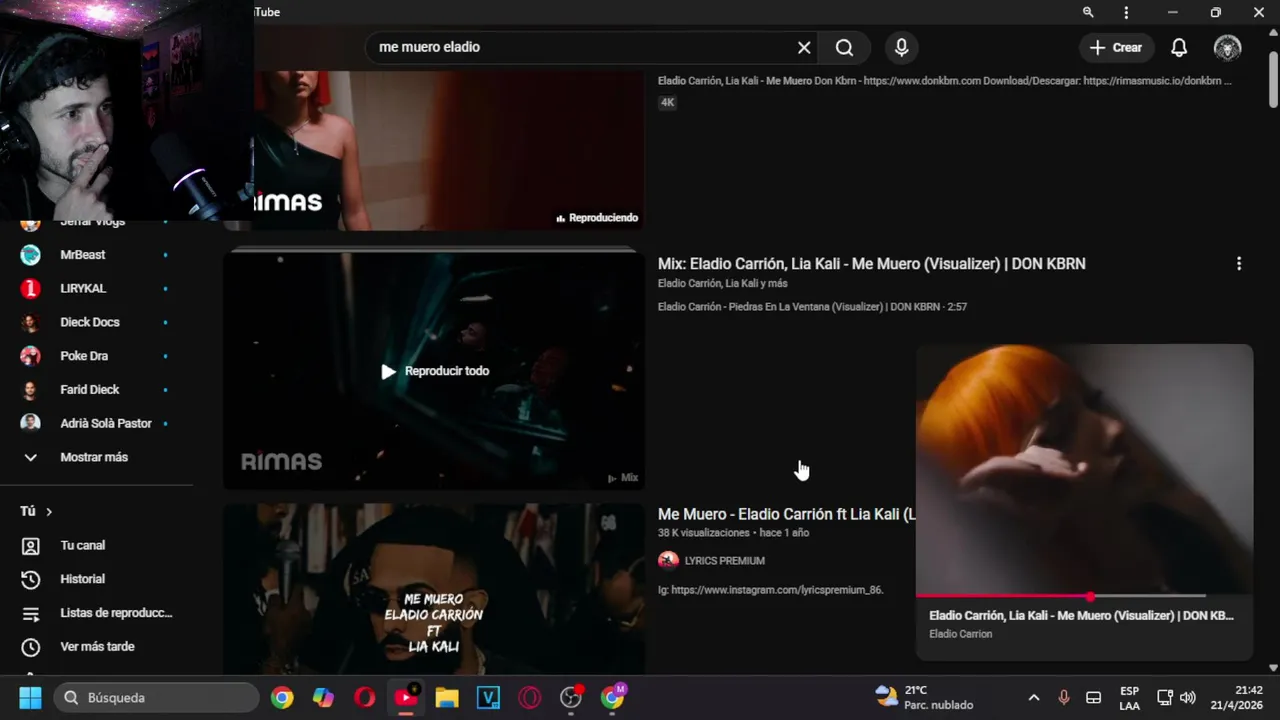The image size is (1280, 720).
Task: Submit search with magnifying glass button
Action: 844,47
